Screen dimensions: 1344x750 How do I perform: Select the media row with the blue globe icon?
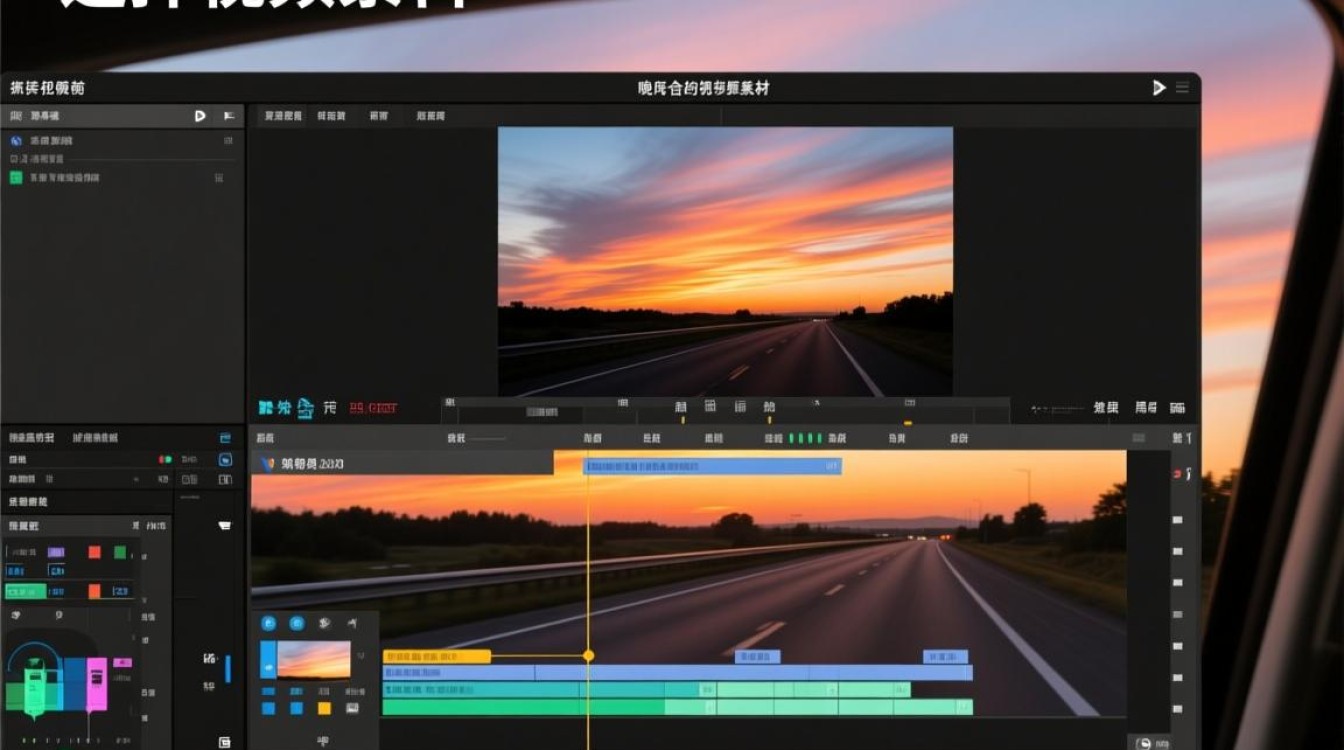click(122, 141)
